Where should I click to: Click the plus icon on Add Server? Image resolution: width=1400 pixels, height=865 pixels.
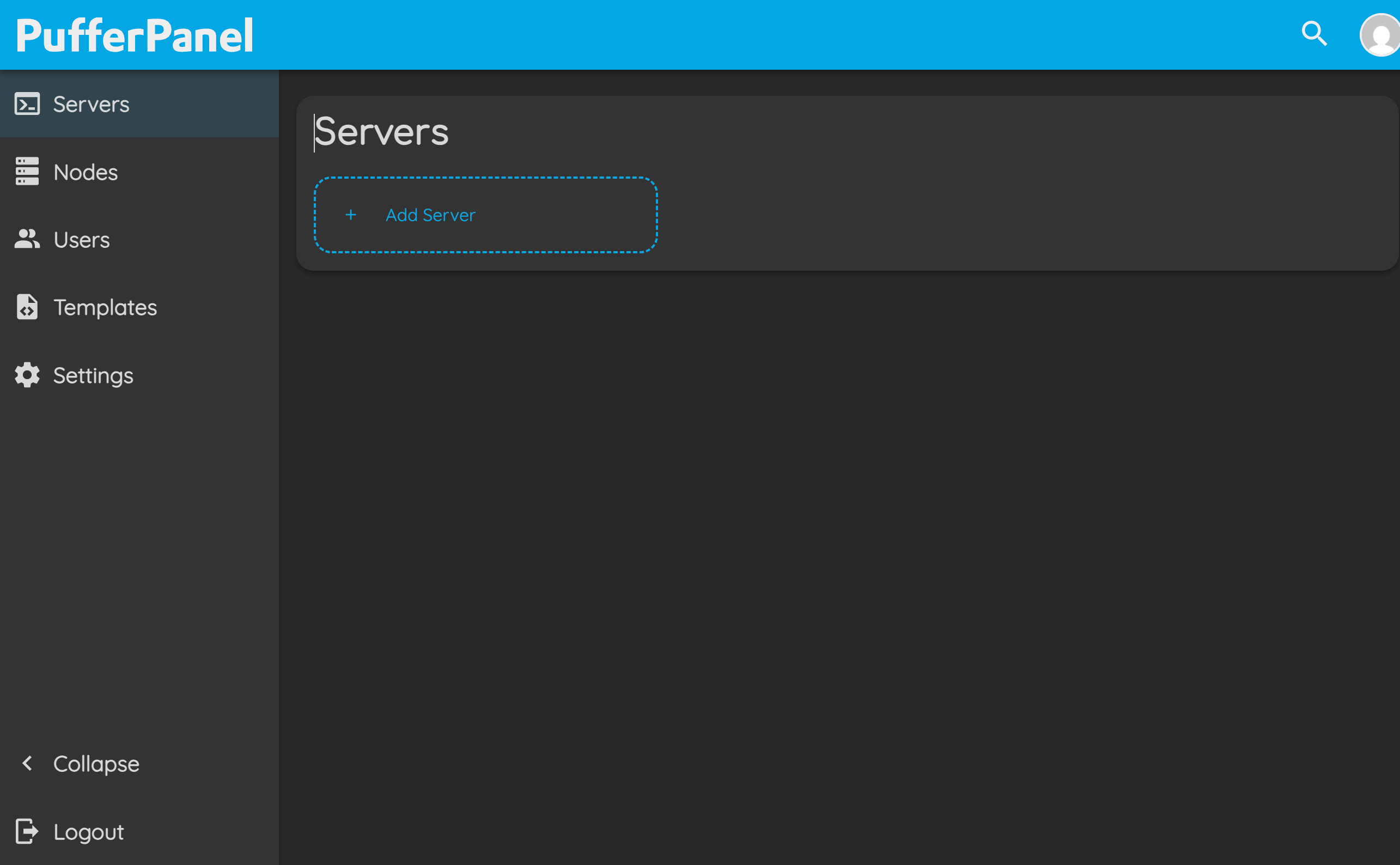pos(351,215)
